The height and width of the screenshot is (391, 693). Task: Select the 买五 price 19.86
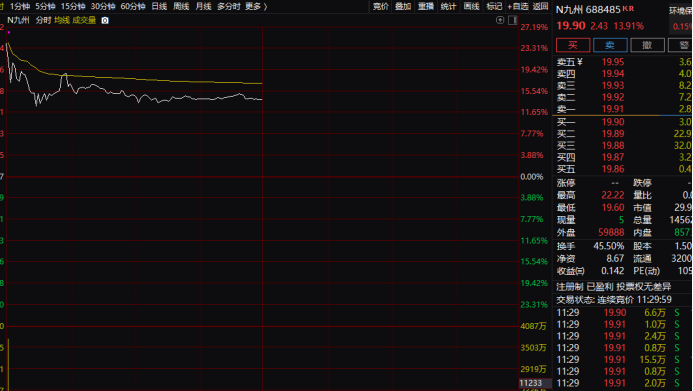[x=613, y=169]
